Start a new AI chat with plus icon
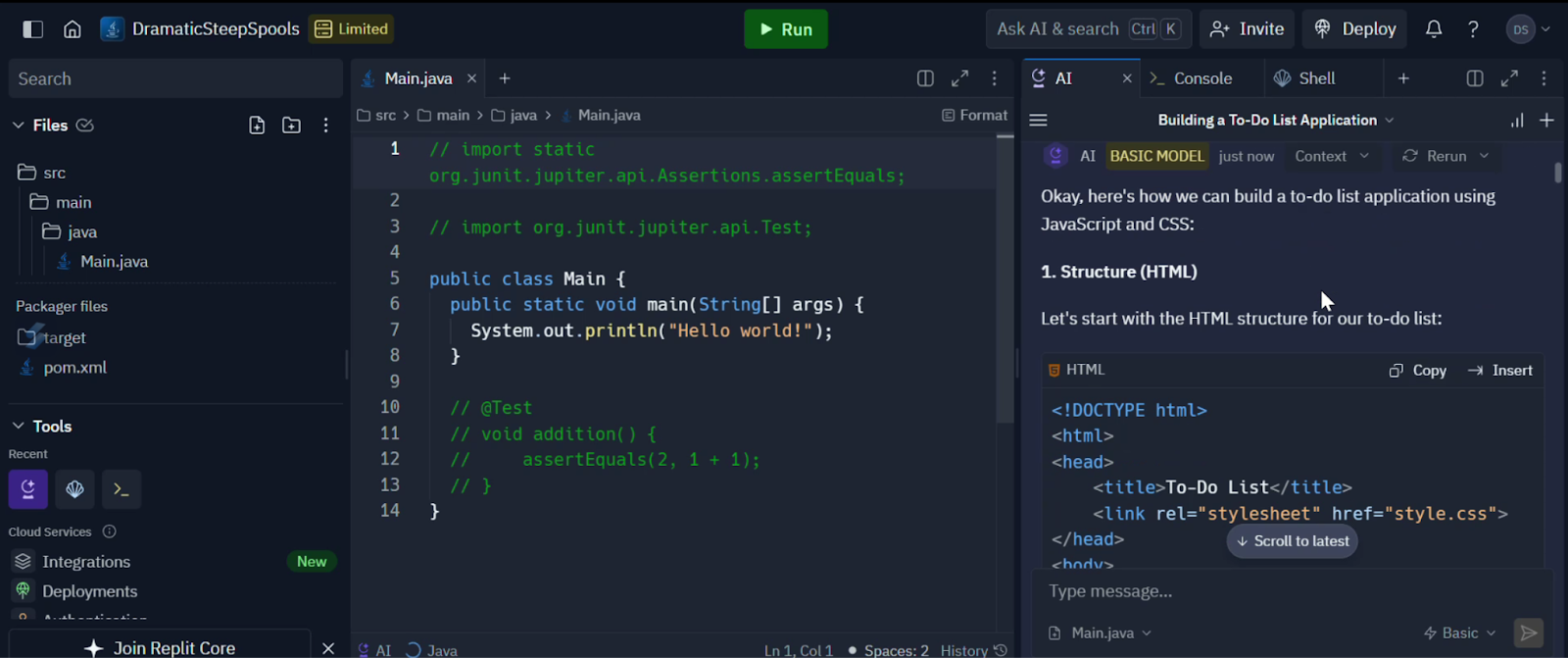 point(1546,121)
